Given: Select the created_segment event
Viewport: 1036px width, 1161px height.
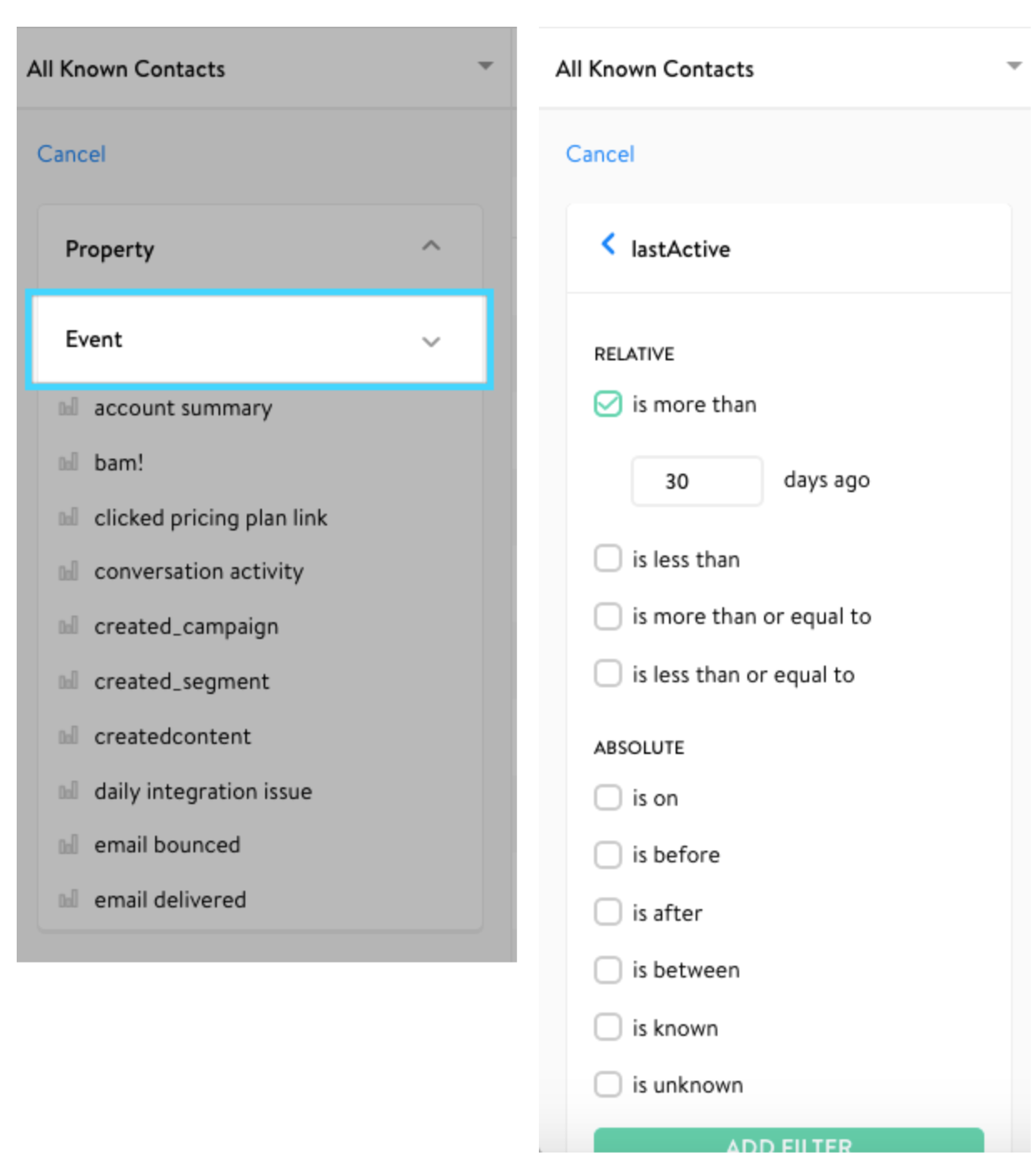Looking at the screenshot, I should click(x=182, y=681).
